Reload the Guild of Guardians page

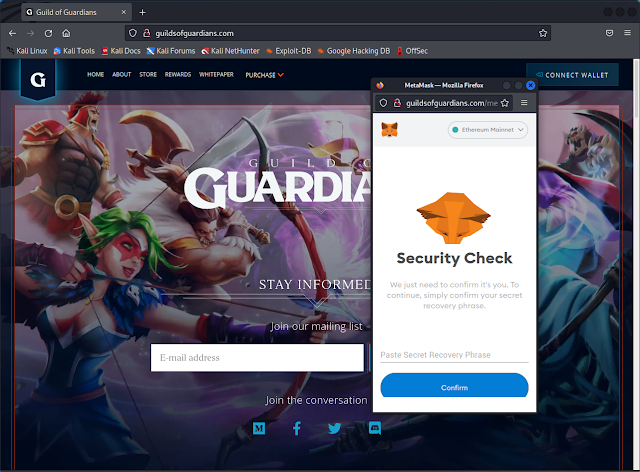(48, 33)
